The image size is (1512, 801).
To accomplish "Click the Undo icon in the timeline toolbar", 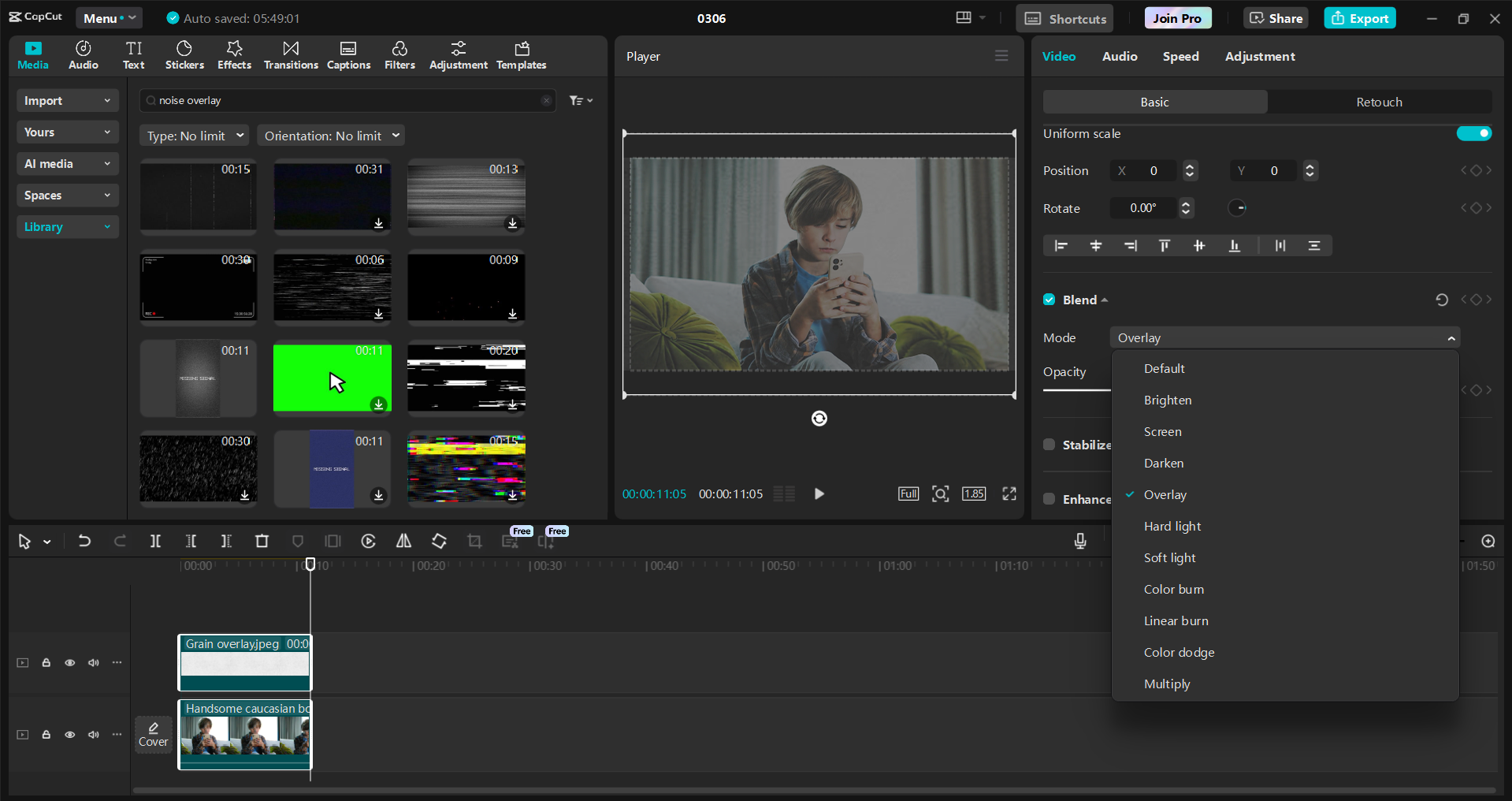I will click(x=84, y=541).
